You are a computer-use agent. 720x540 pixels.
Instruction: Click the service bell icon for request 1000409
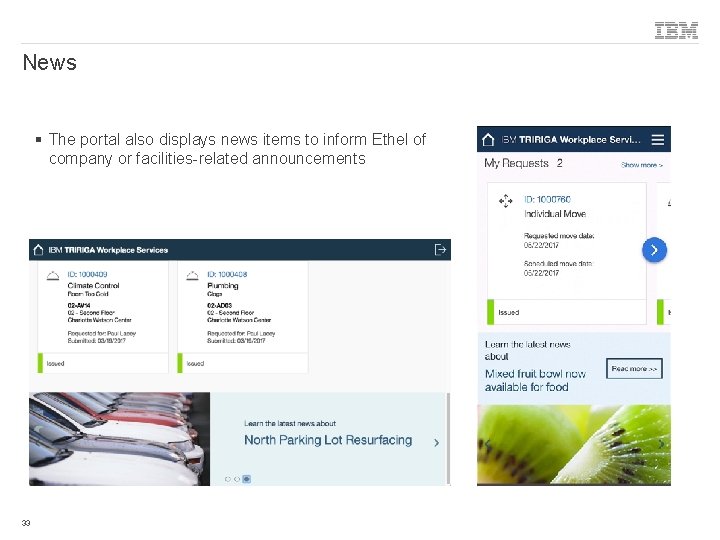pos(53,276)
